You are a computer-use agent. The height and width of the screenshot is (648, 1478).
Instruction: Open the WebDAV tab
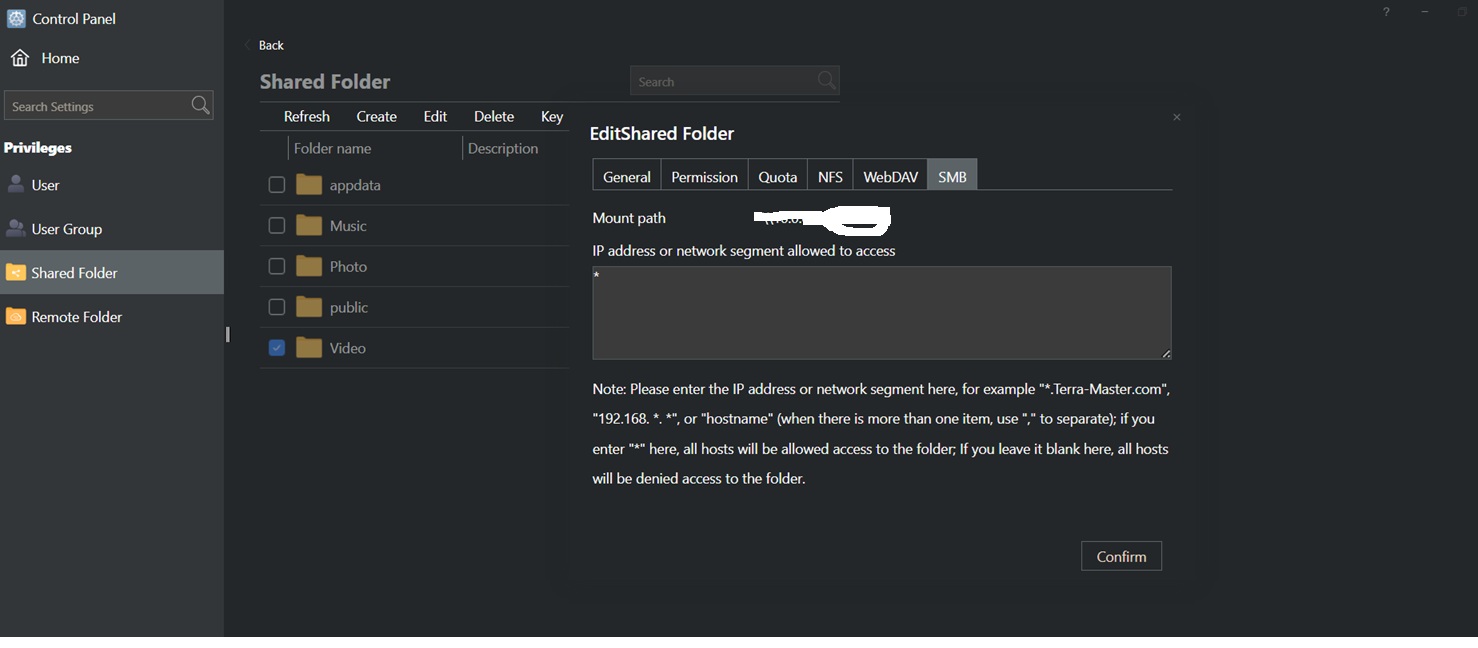890,176
